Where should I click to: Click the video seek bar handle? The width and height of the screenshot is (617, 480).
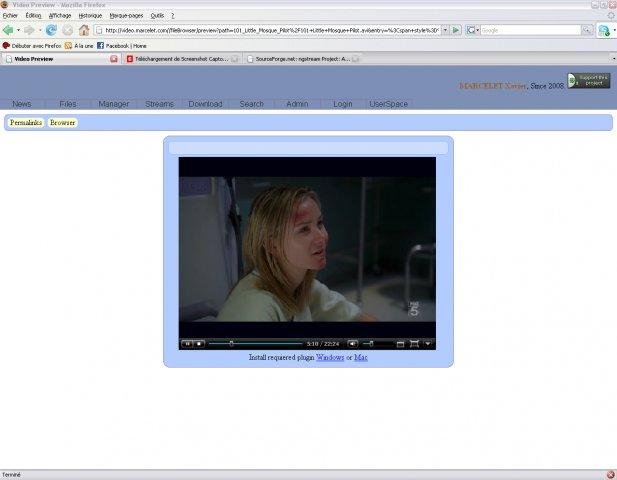pyautogui.click(x=231, y=344)
